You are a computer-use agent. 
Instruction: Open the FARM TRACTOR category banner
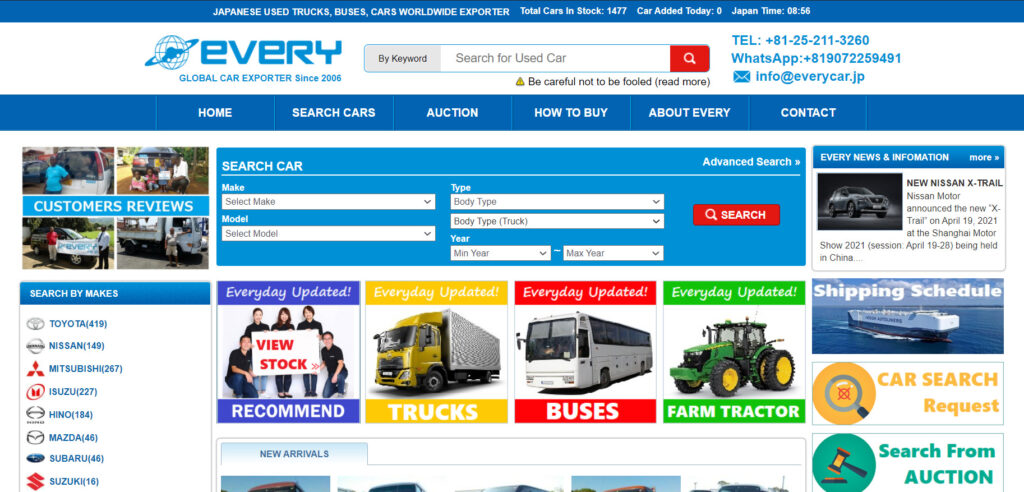coord(734,352)
